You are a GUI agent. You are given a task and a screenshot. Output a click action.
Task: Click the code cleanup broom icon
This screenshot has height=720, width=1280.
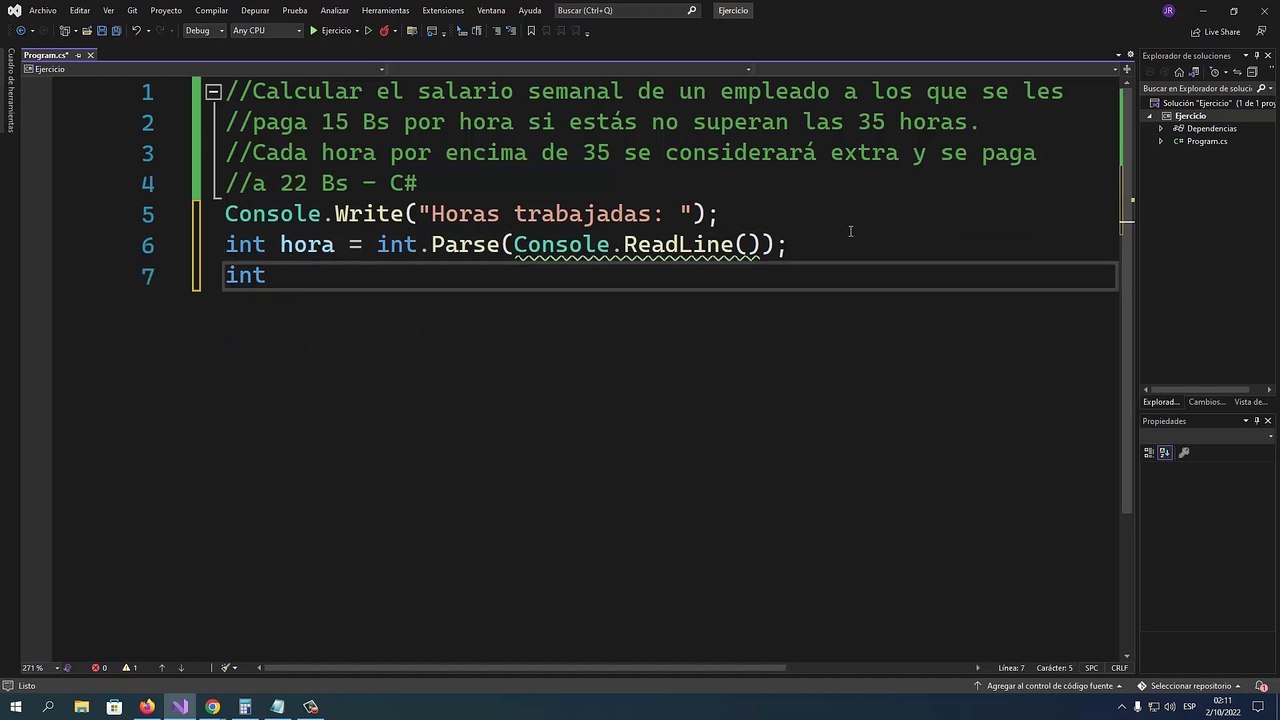coord(226,668)
